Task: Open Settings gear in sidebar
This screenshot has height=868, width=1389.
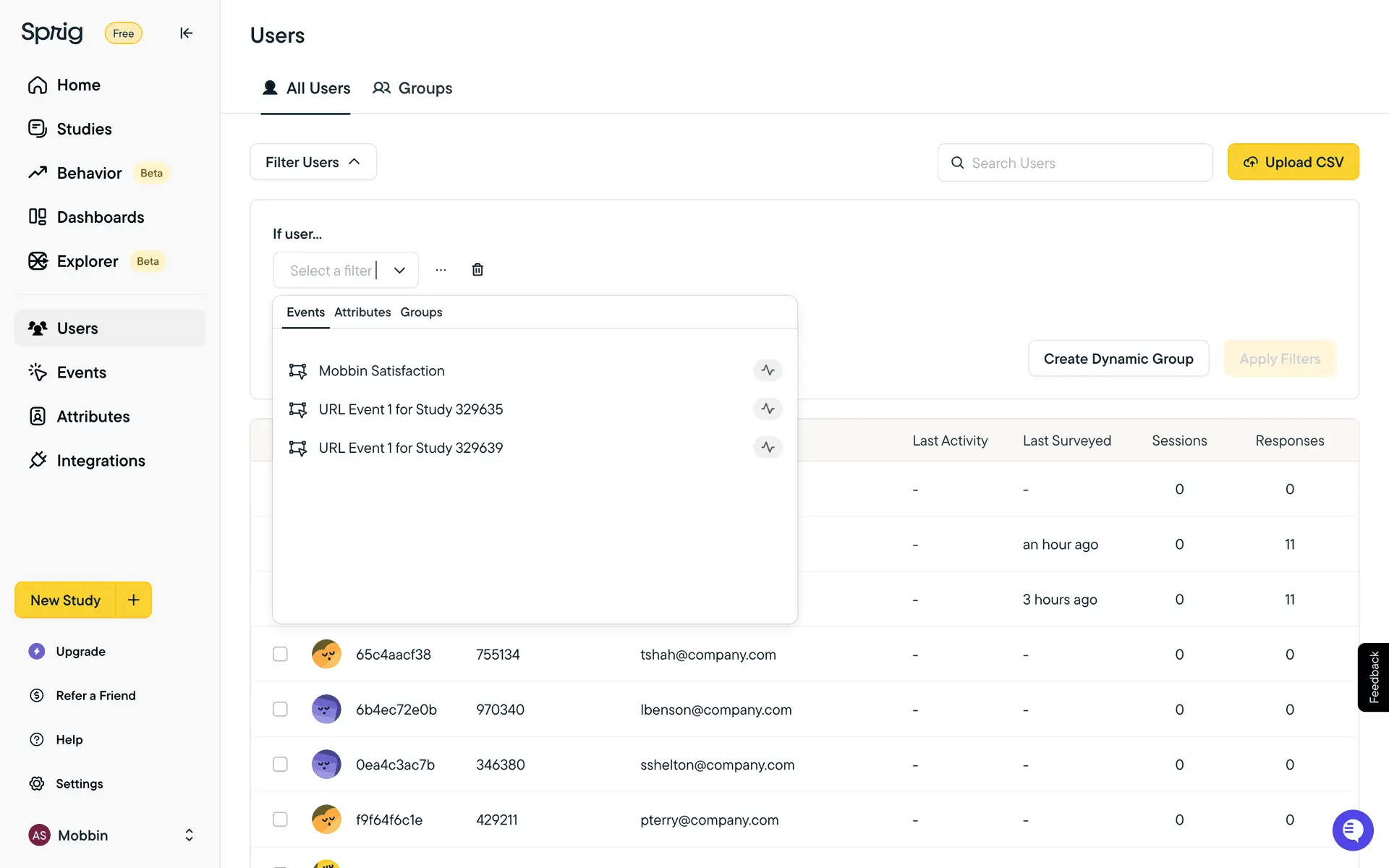Action: click(x=79, y=783)
